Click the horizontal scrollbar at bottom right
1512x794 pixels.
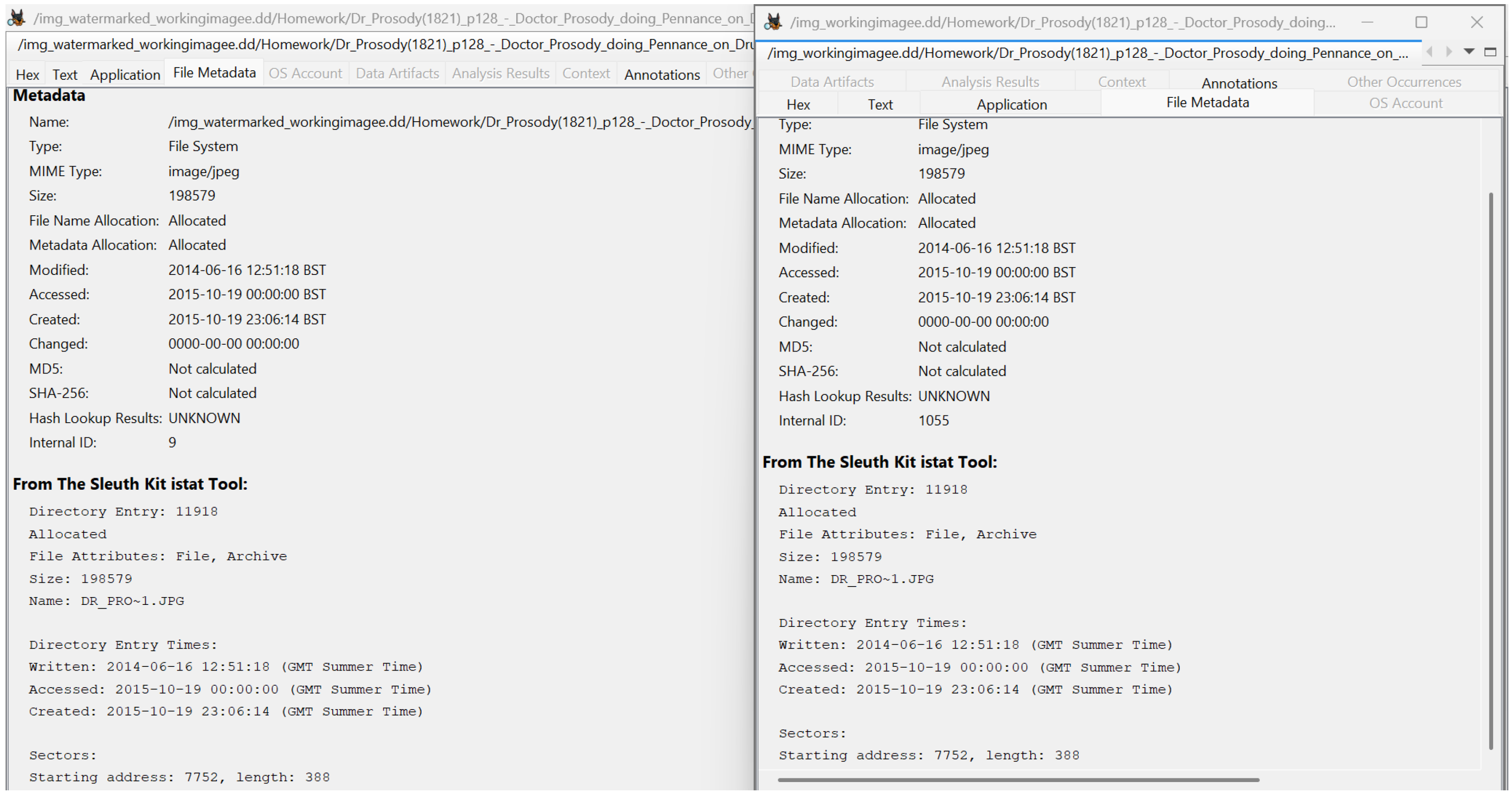1018,780
